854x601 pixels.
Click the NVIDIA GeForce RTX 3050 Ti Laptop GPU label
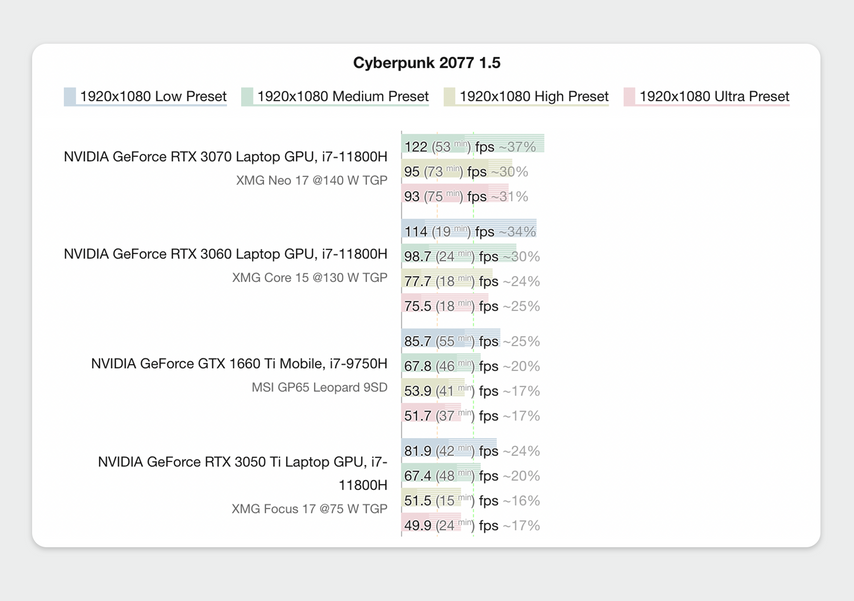[x=243, y=473]
